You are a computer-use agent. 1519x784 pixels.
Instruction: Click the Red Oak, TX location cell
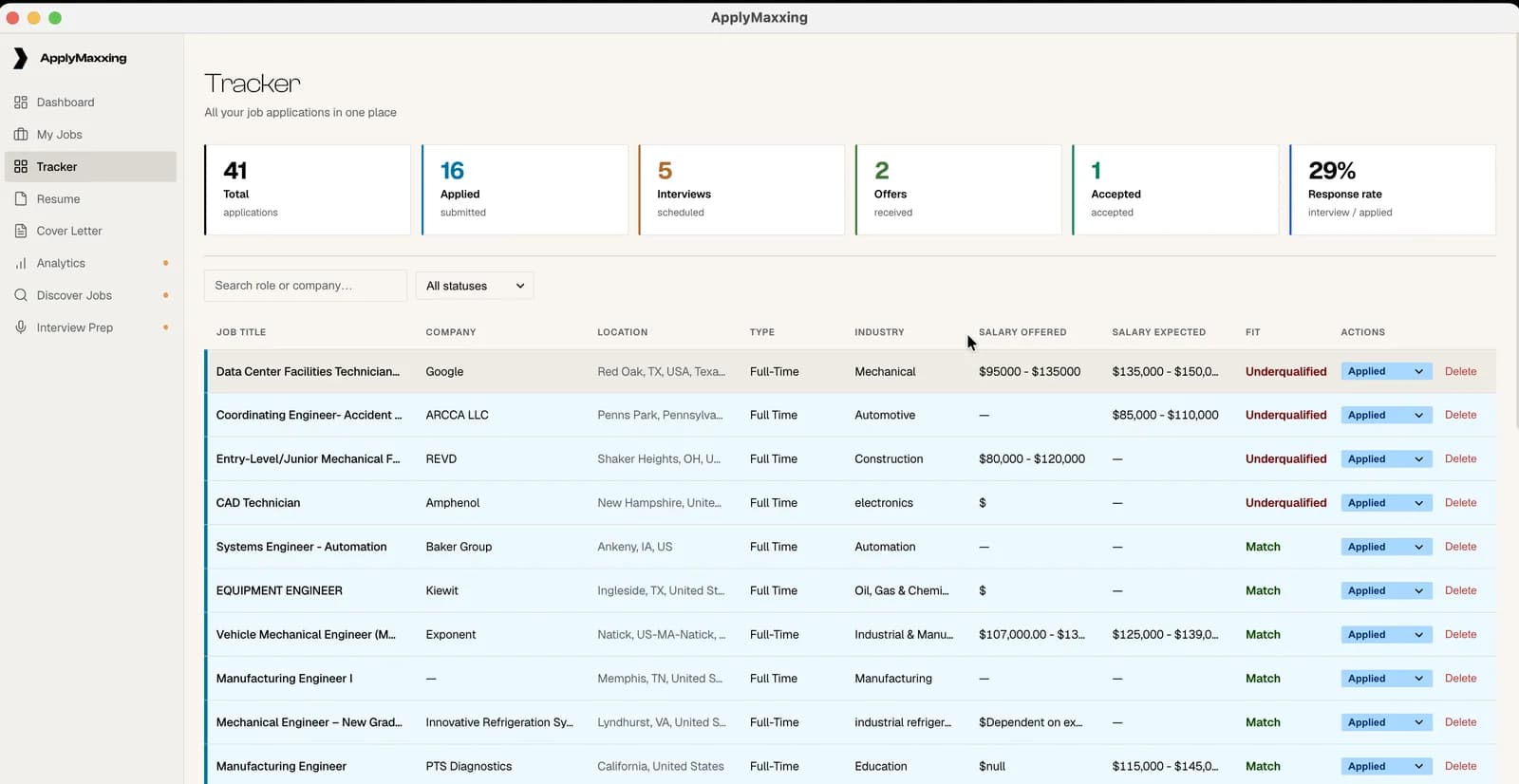point(661,371)
